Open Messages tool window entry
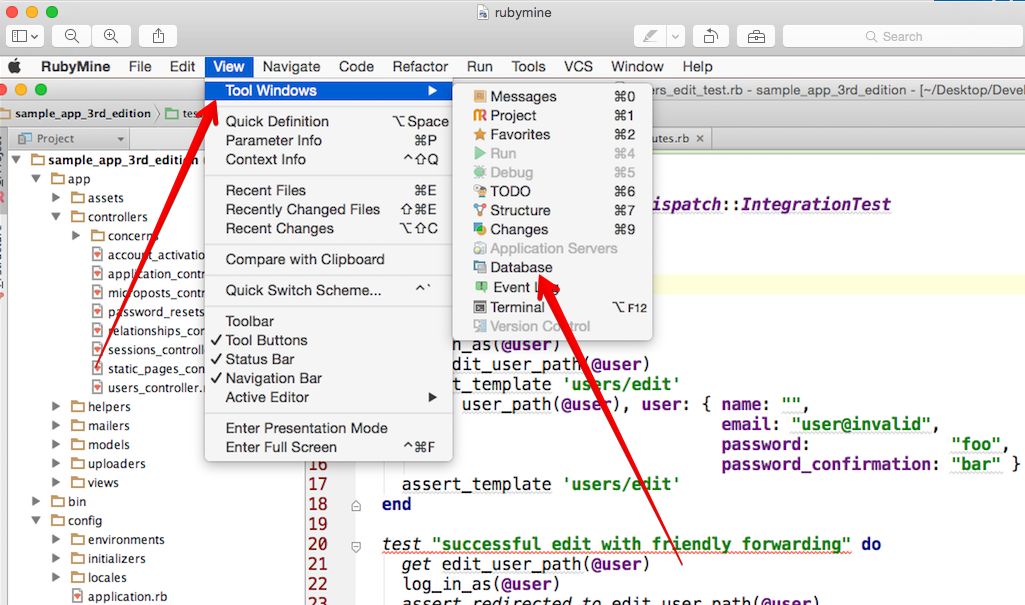 coord(552,97)
